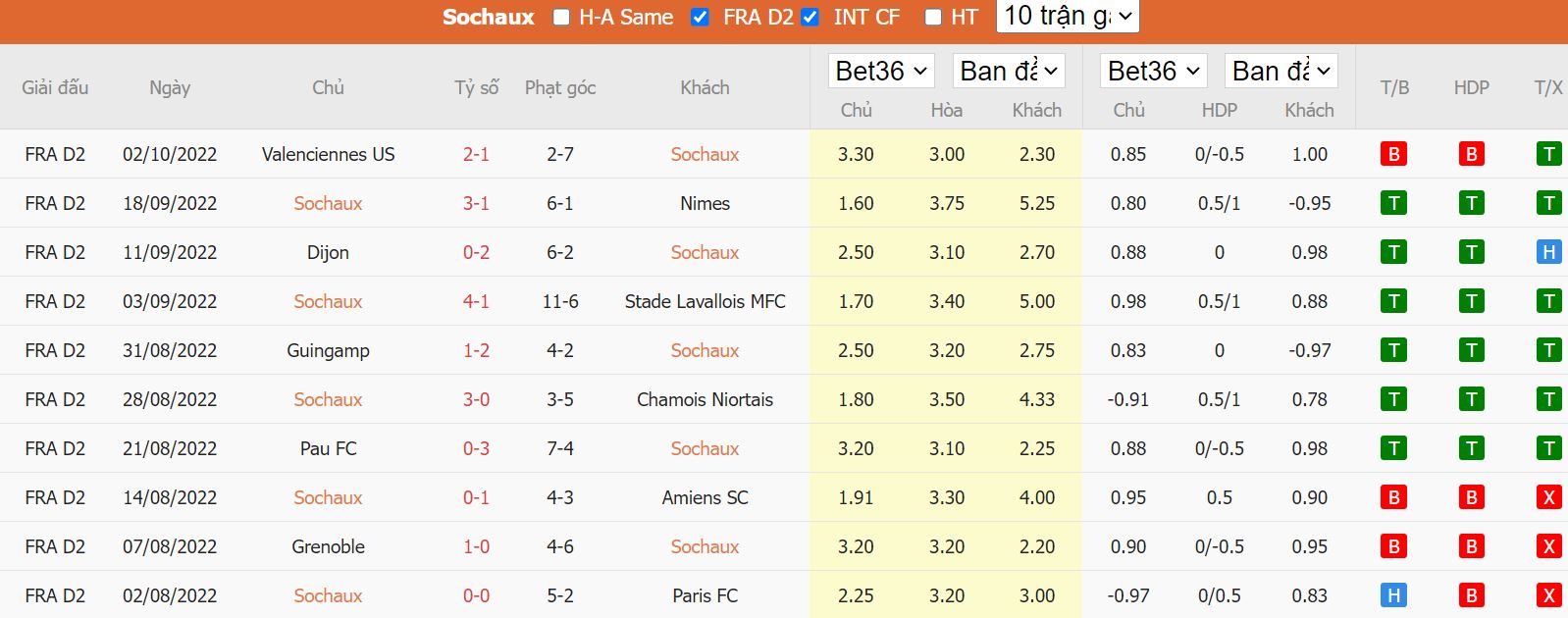1568x618 pixels.
Task: Click green T handicap badge in Nimes row
Action: click(1471, 203)
